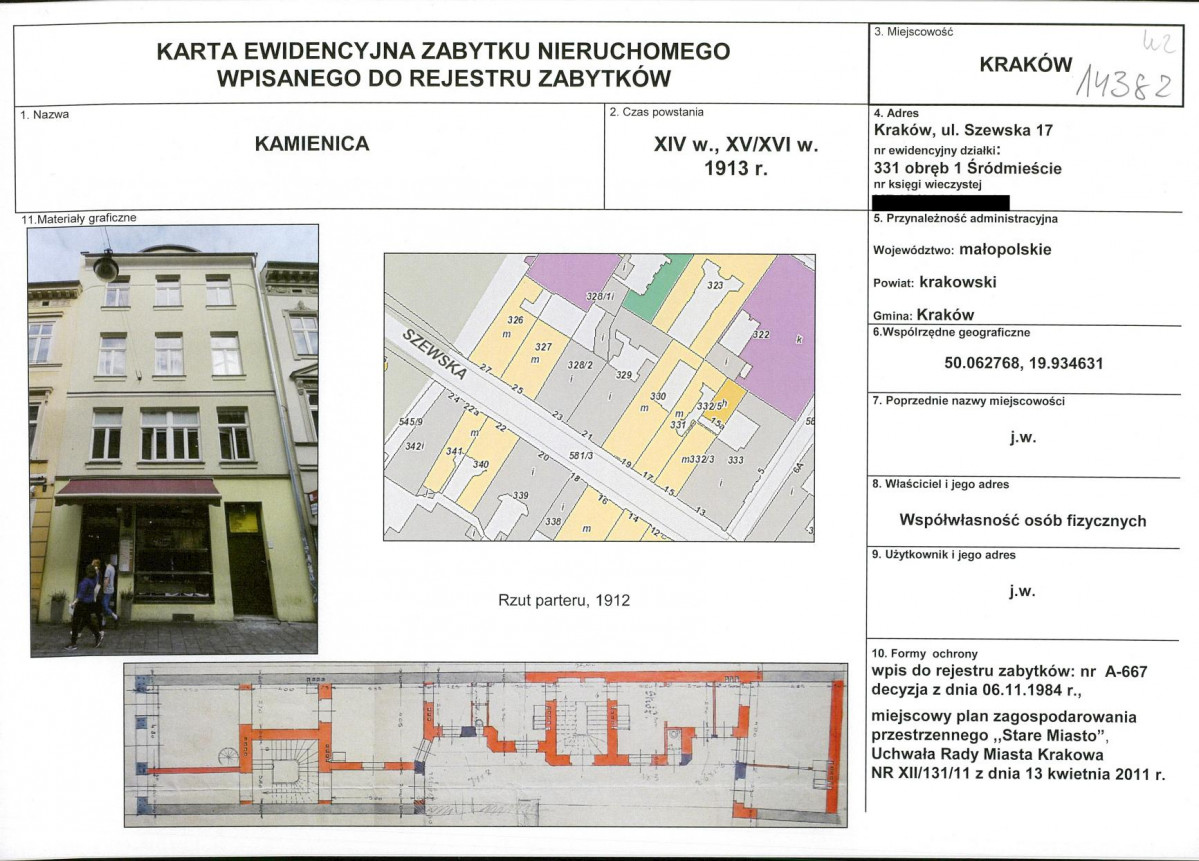1199x861 pixels.
Task: Click parcel number 339 on the map
Action: [x=520, y=495]
